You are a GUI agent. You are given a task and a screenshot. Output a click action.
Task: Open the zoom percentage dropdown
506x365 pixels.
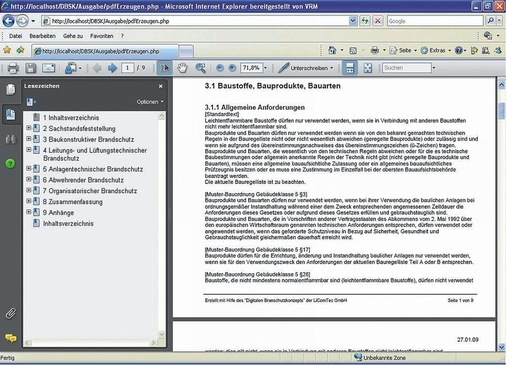(266, 68)
